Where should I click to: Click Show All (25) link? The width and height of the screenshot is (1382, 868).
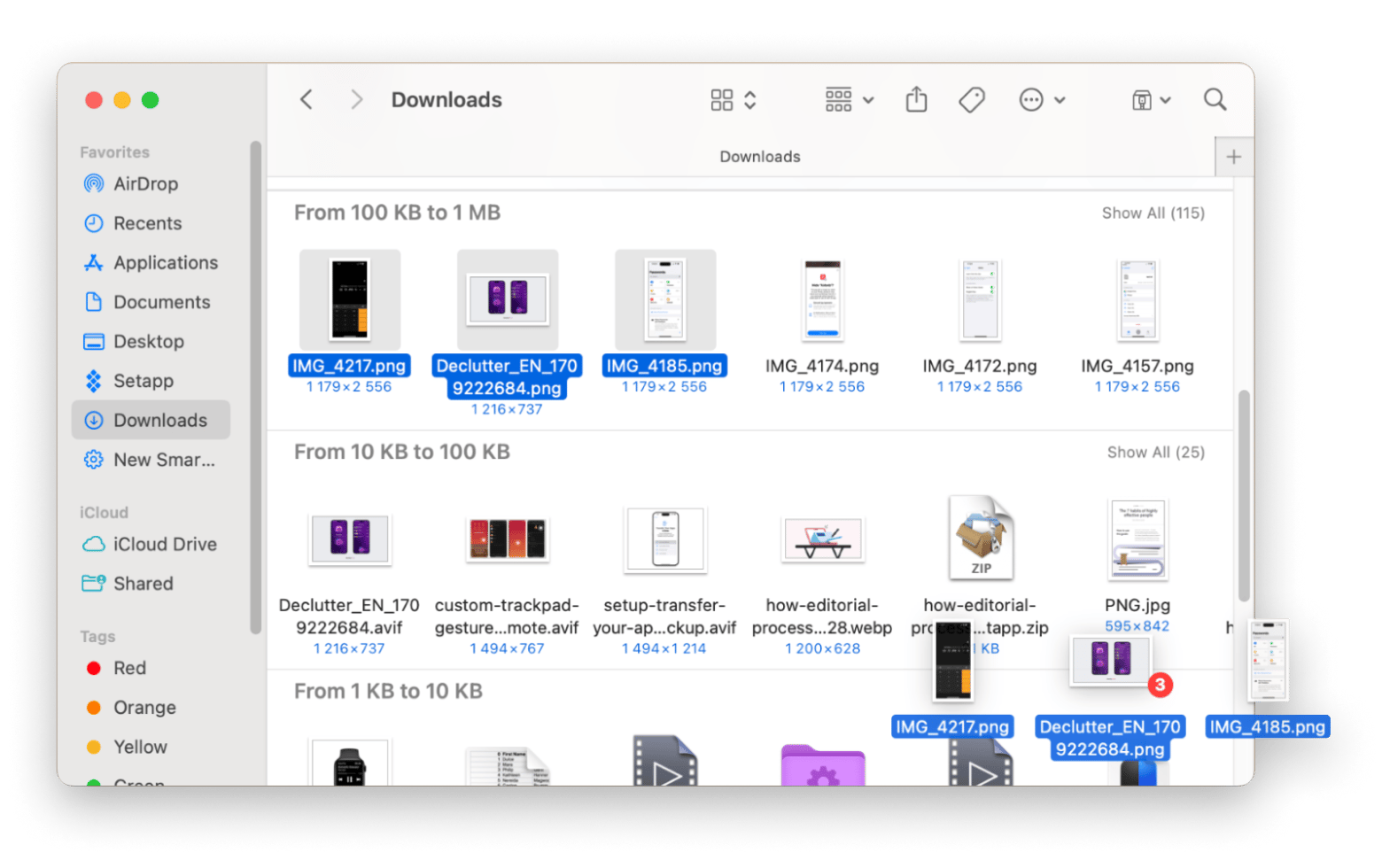point(1155,453)
